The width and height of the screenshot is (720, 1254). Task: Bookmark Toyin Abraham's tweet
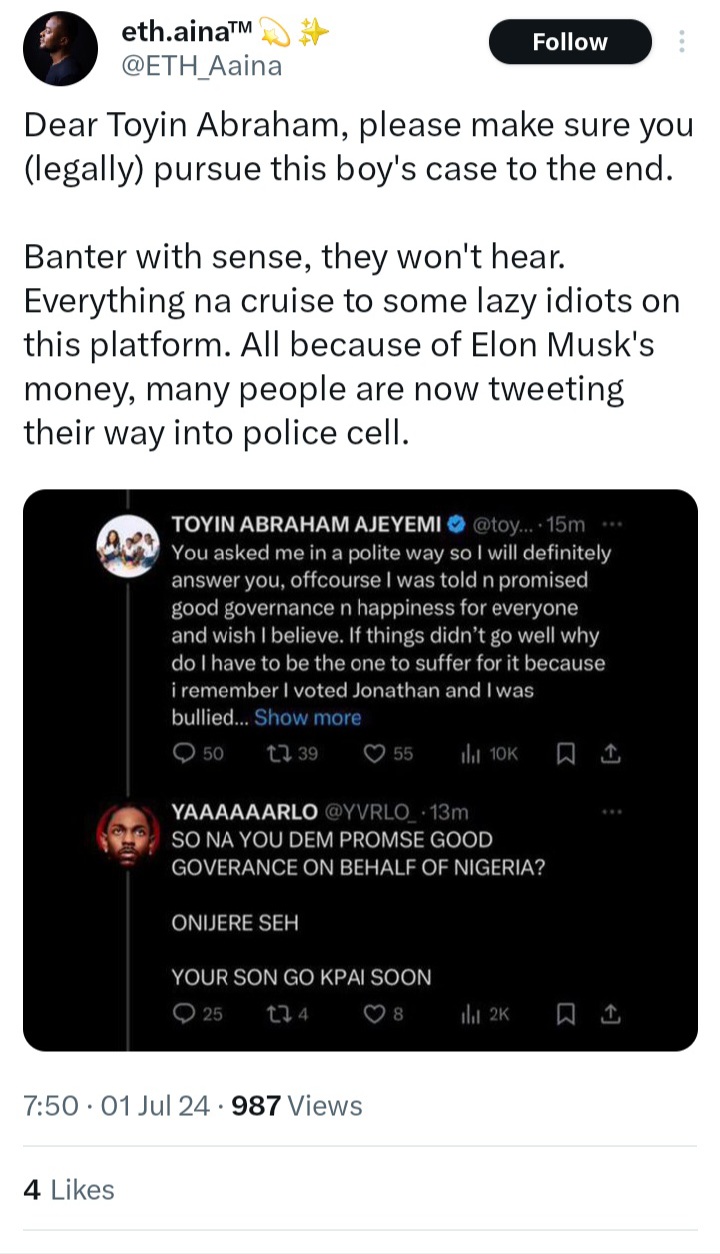click(564, 754)
